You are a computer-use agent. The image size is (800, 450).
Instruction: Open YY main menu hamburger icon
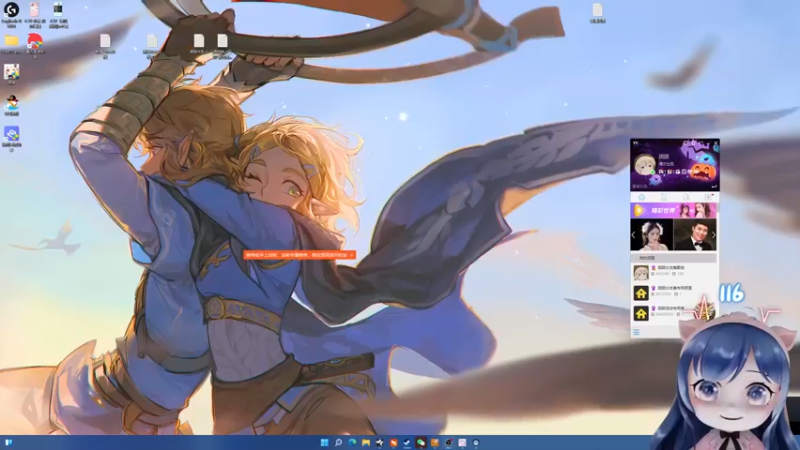(x=636, y=332)
